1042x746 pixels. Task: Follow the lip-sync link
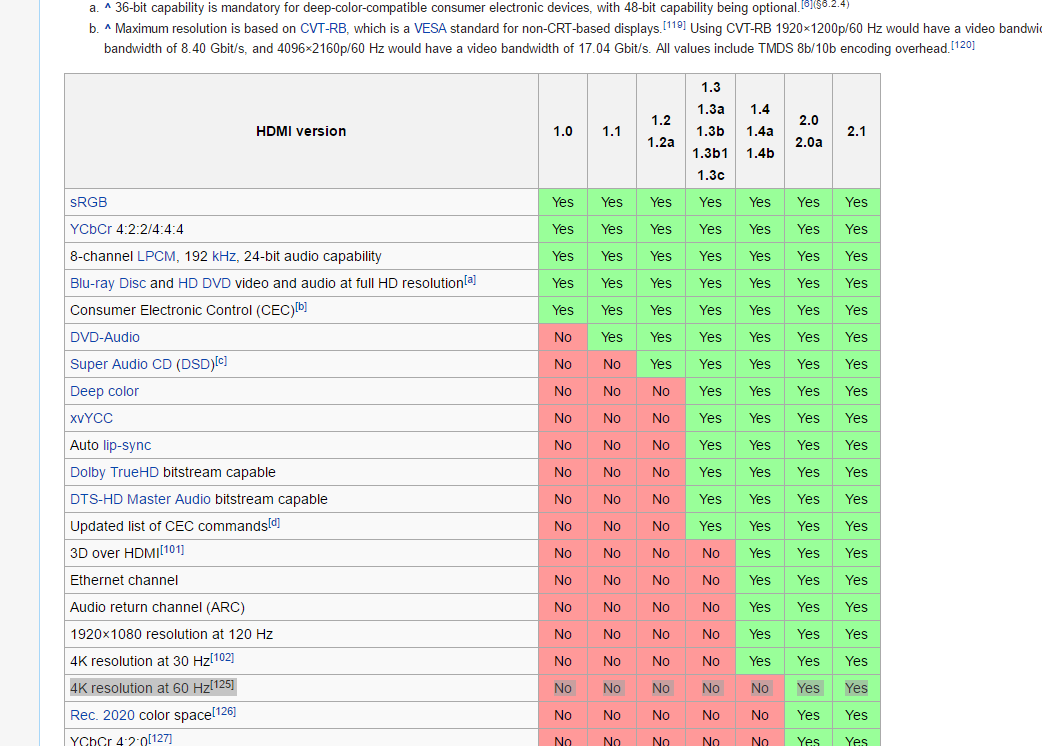click(127, 445)
